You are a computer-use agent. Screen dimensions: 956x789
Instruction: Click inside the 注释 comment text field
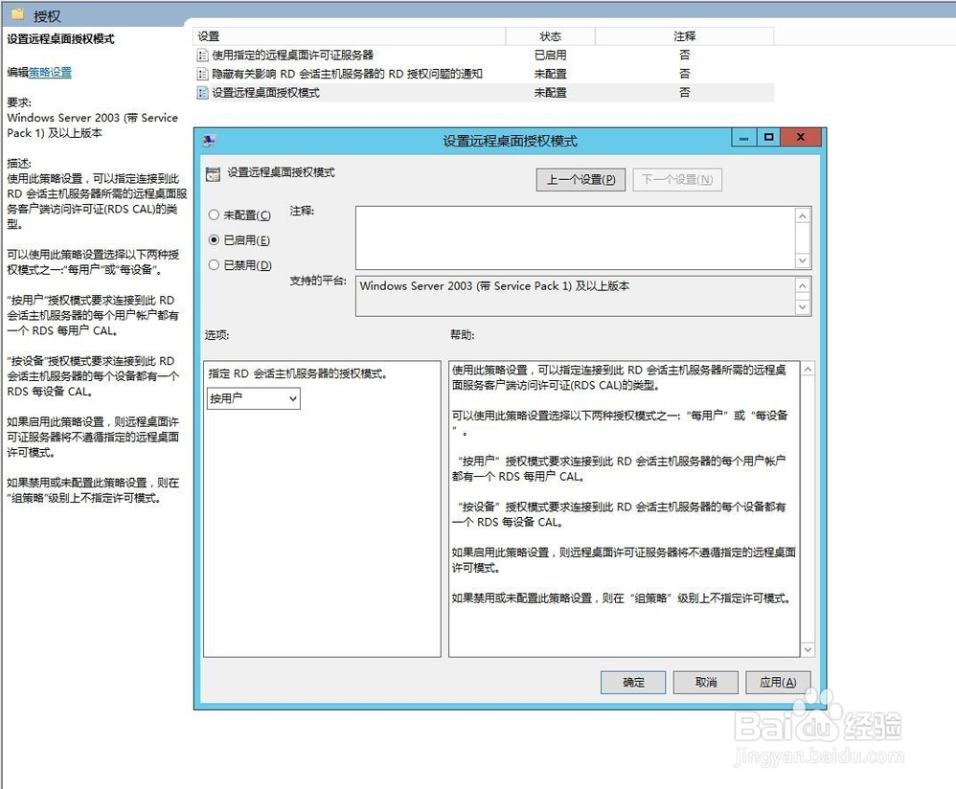[576, 238]
